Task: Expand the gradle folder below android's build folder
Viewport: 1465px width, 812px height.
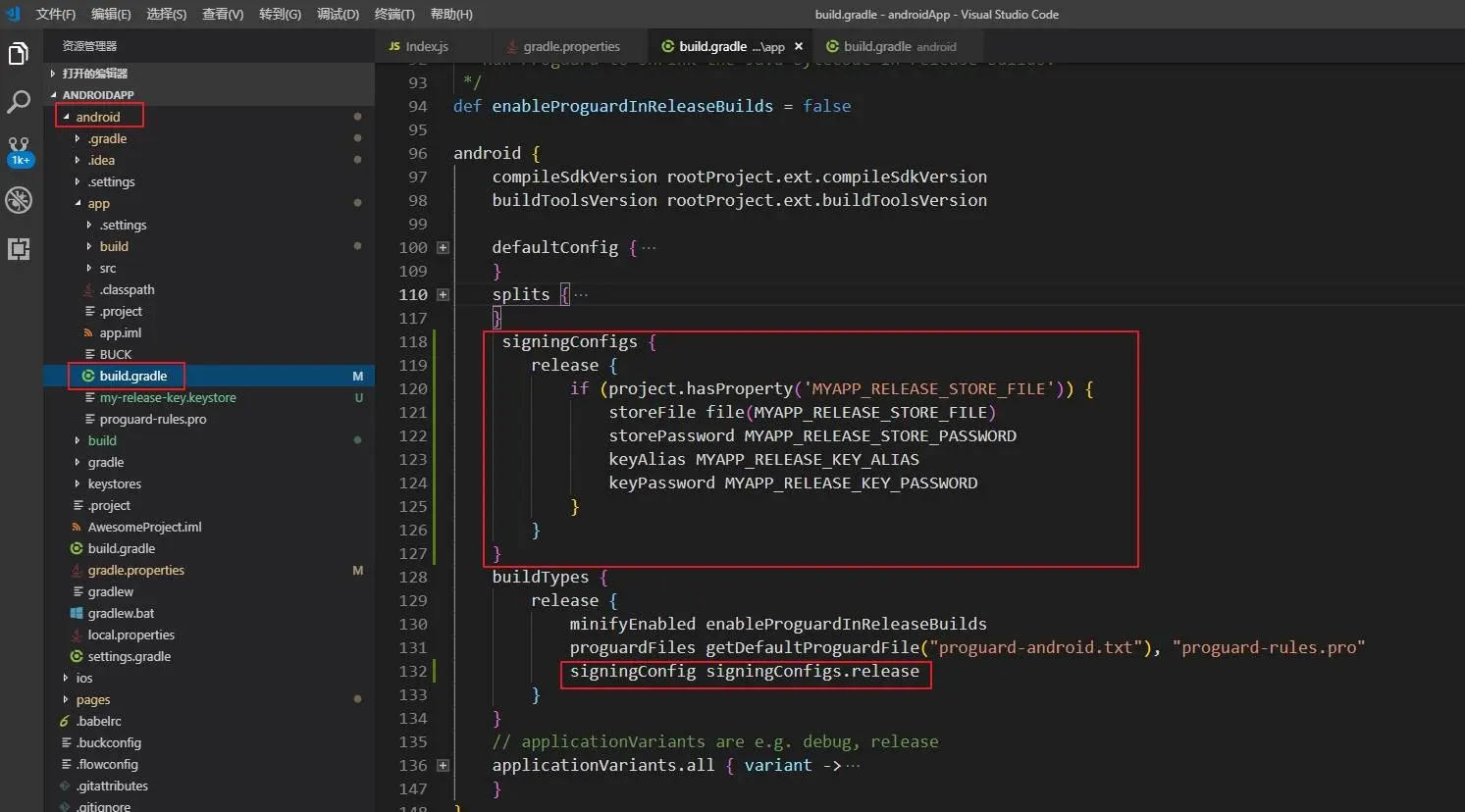Action: [78, 462]
